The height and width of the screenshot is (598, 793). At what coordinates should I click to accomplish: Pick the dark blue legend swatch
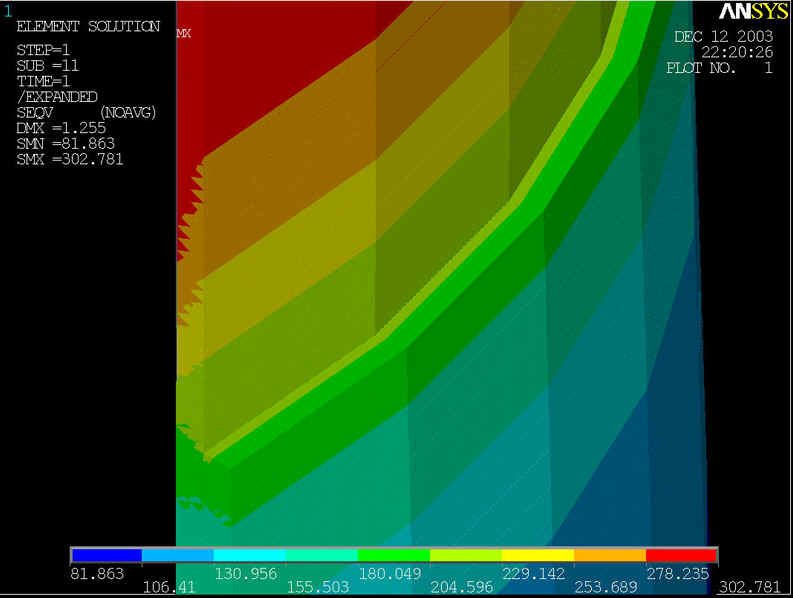(x=106, y=554)
